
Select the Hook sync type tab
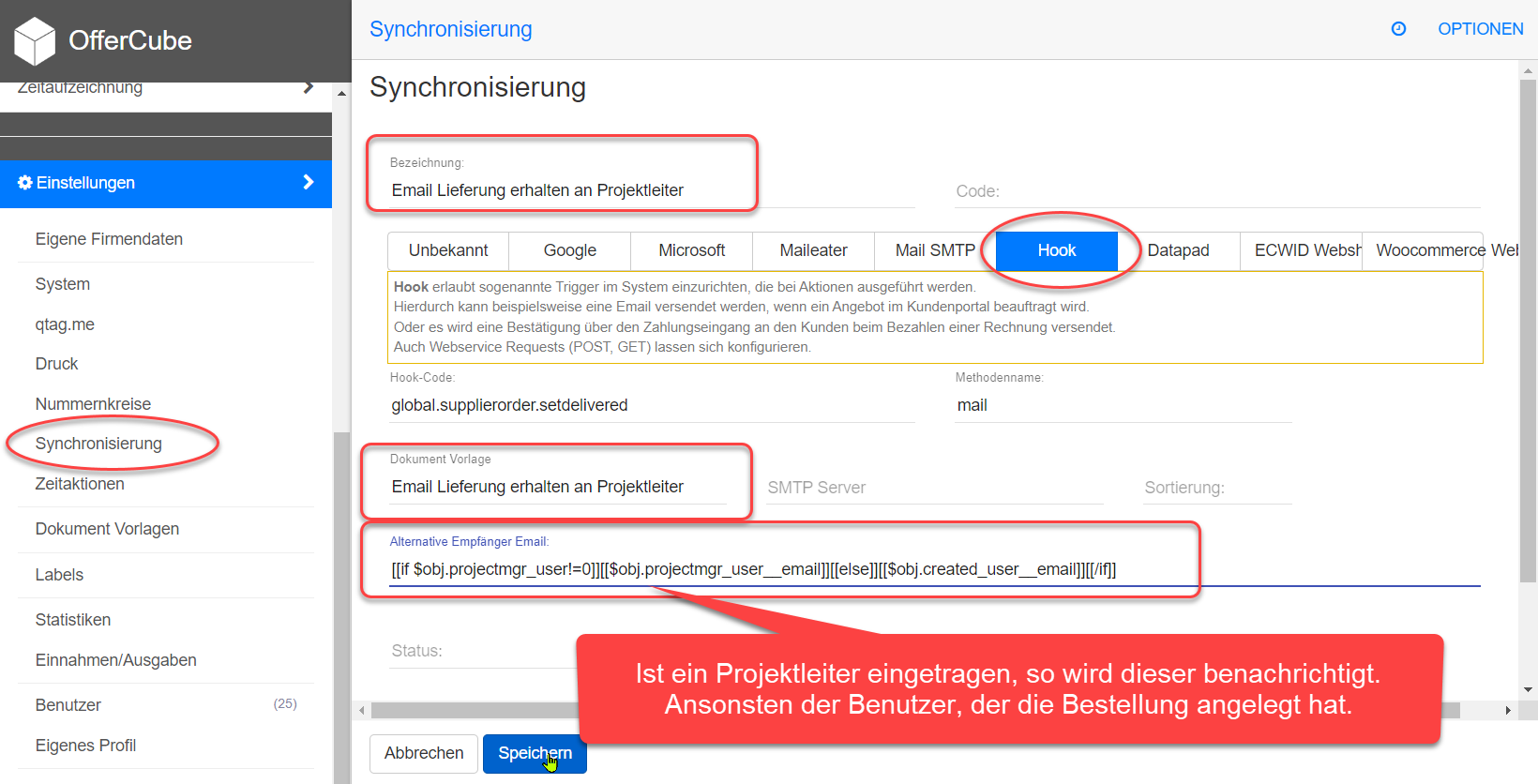point(1057,250)
